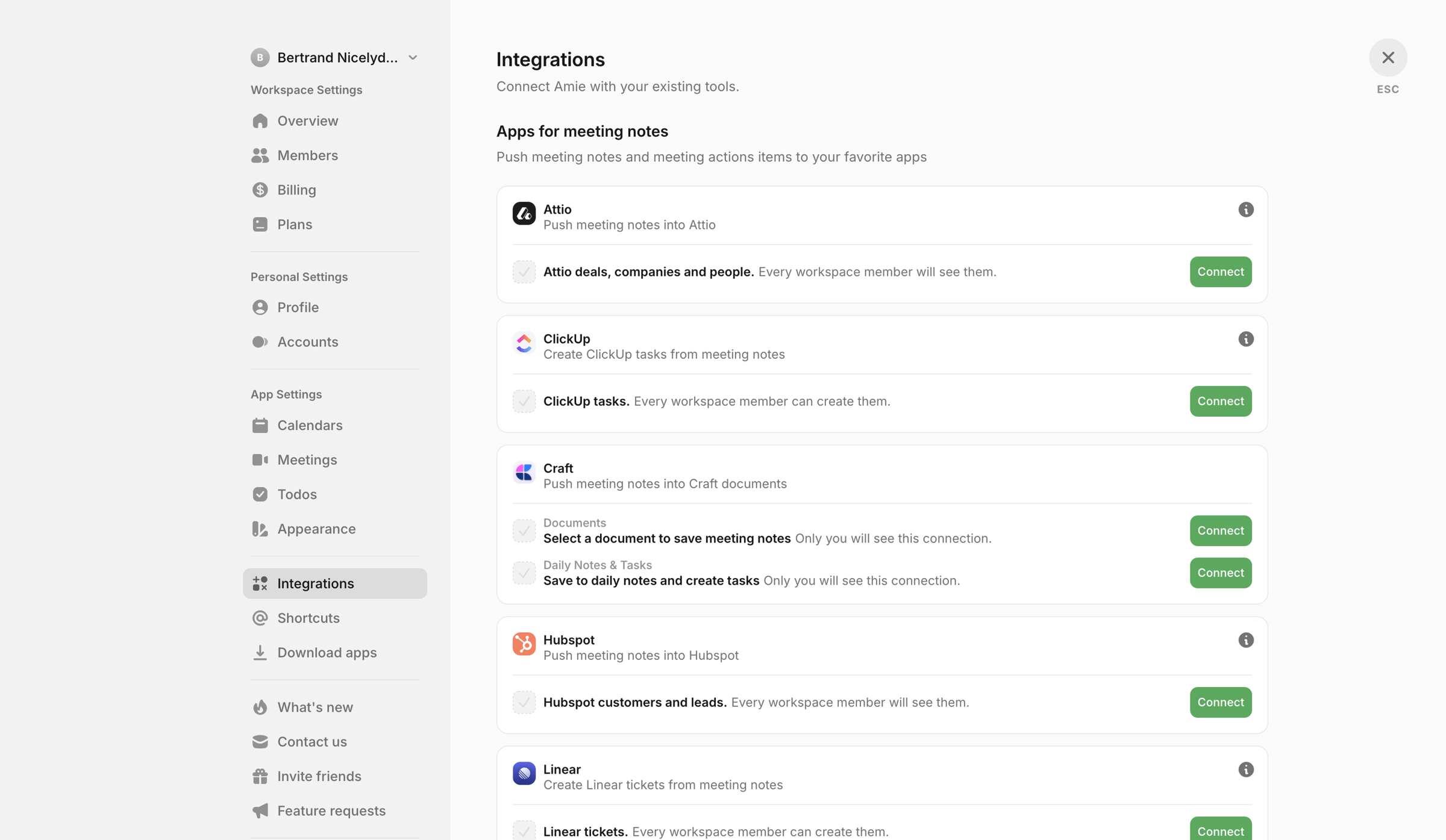
Task: Toggle the Craft Documents checkbox
Action: [524, 530]
